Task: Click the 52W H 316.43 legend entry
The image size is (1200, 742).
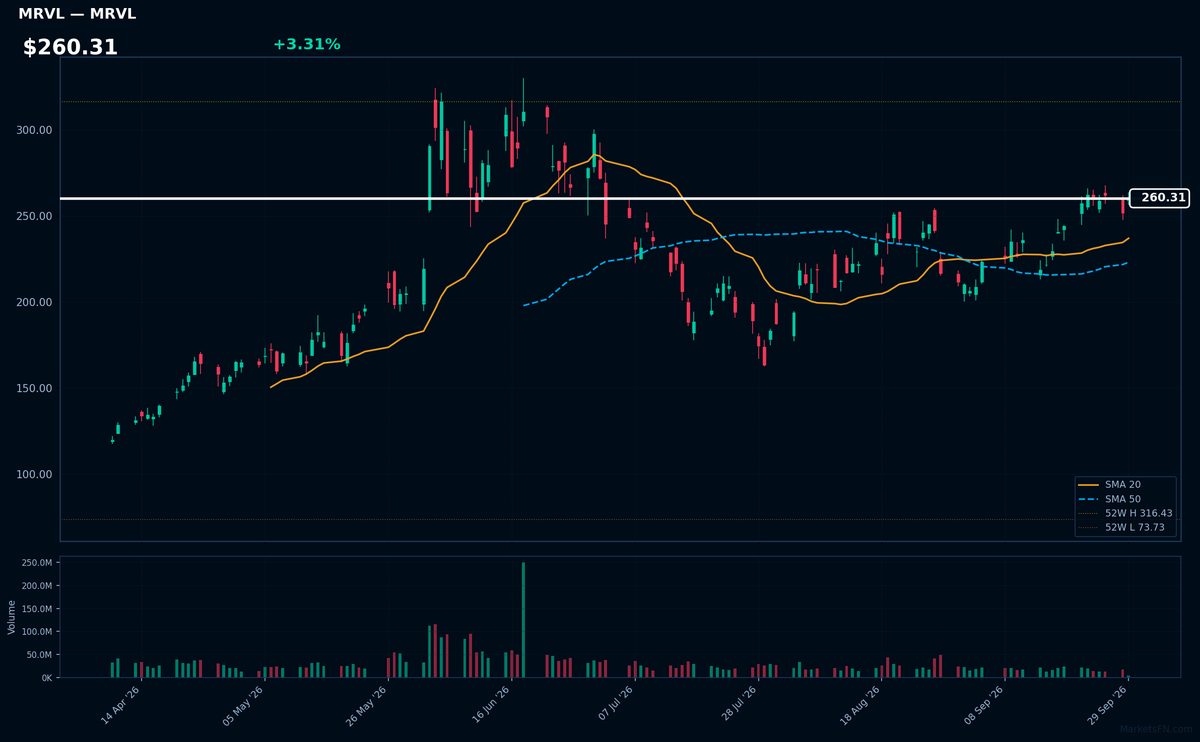Action: 1126,513
